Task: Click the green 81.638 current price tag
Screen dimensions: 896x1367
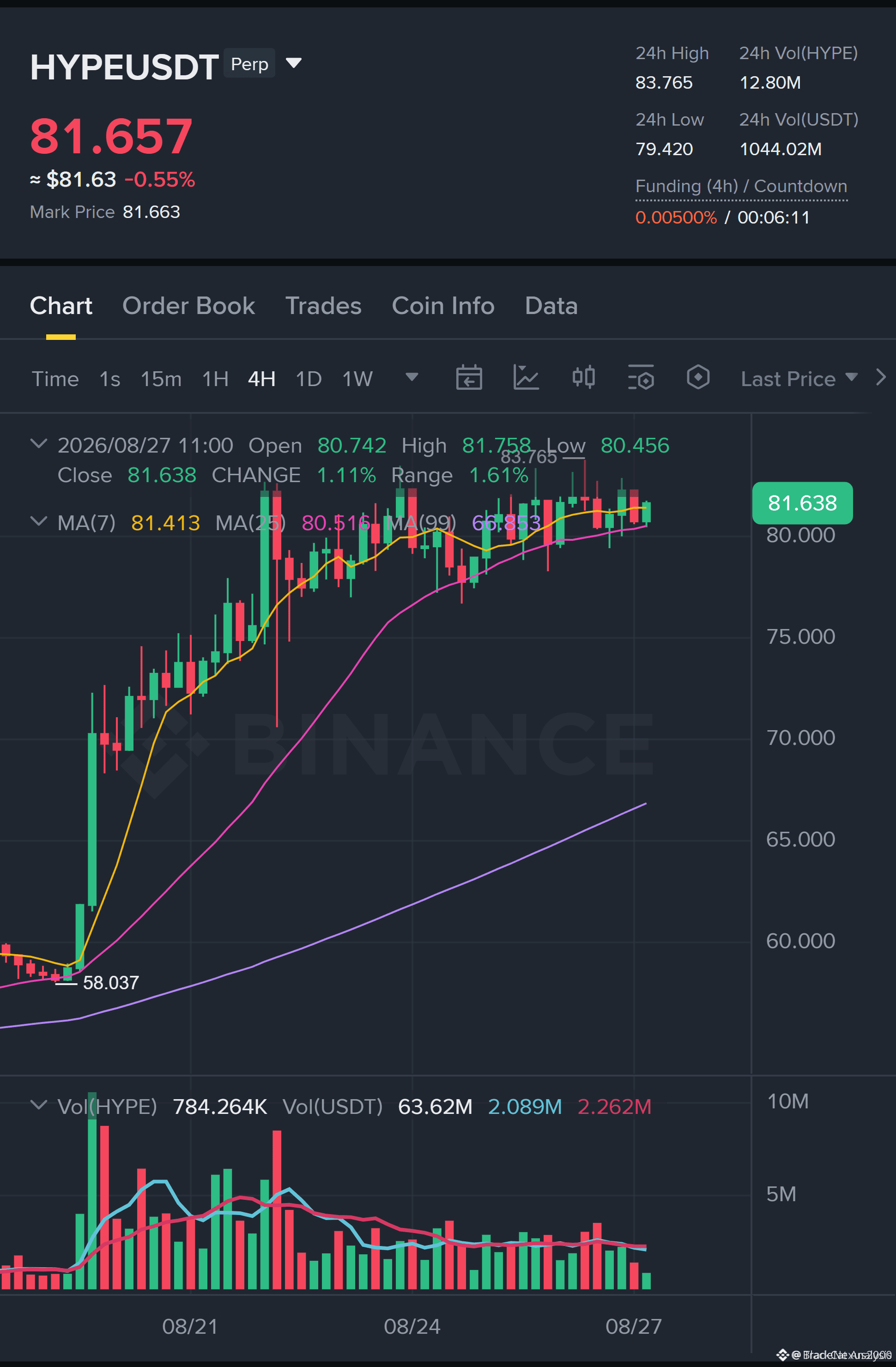Action: click(x=802, y=503)
